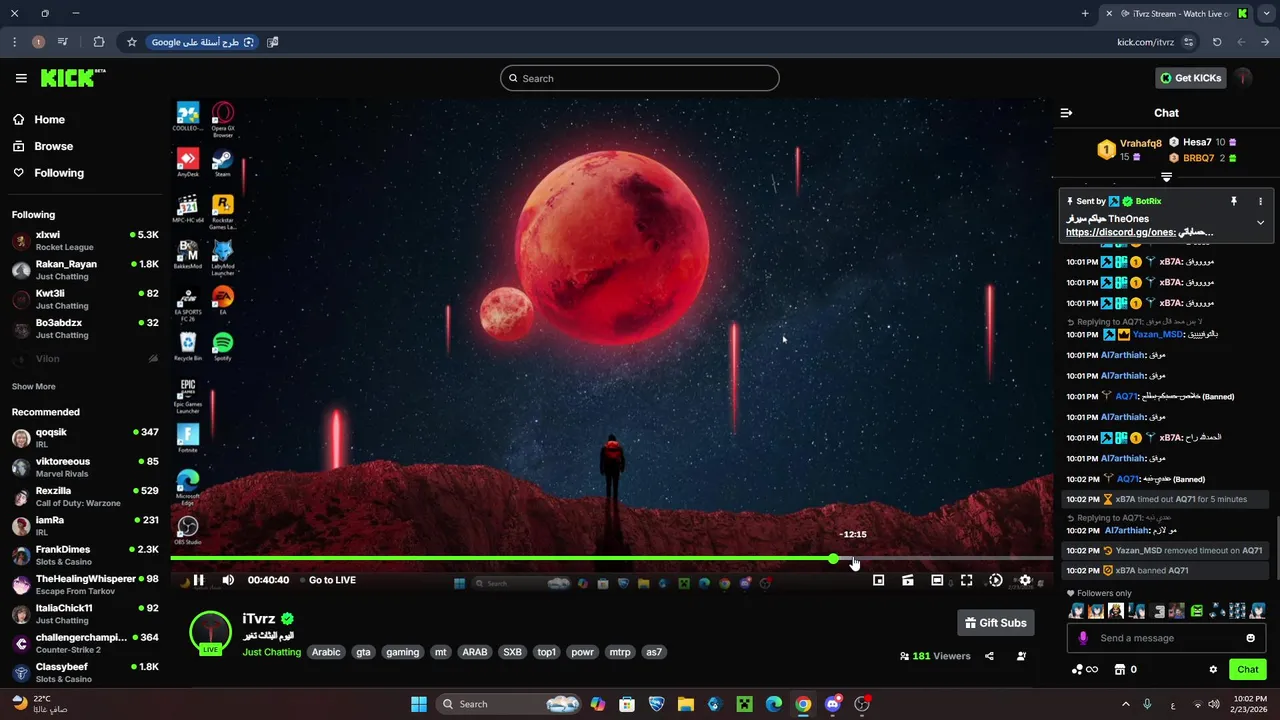Open xlxwi Rocket League channel
Screen dimensions: 1280x720
tap(85, 241)
